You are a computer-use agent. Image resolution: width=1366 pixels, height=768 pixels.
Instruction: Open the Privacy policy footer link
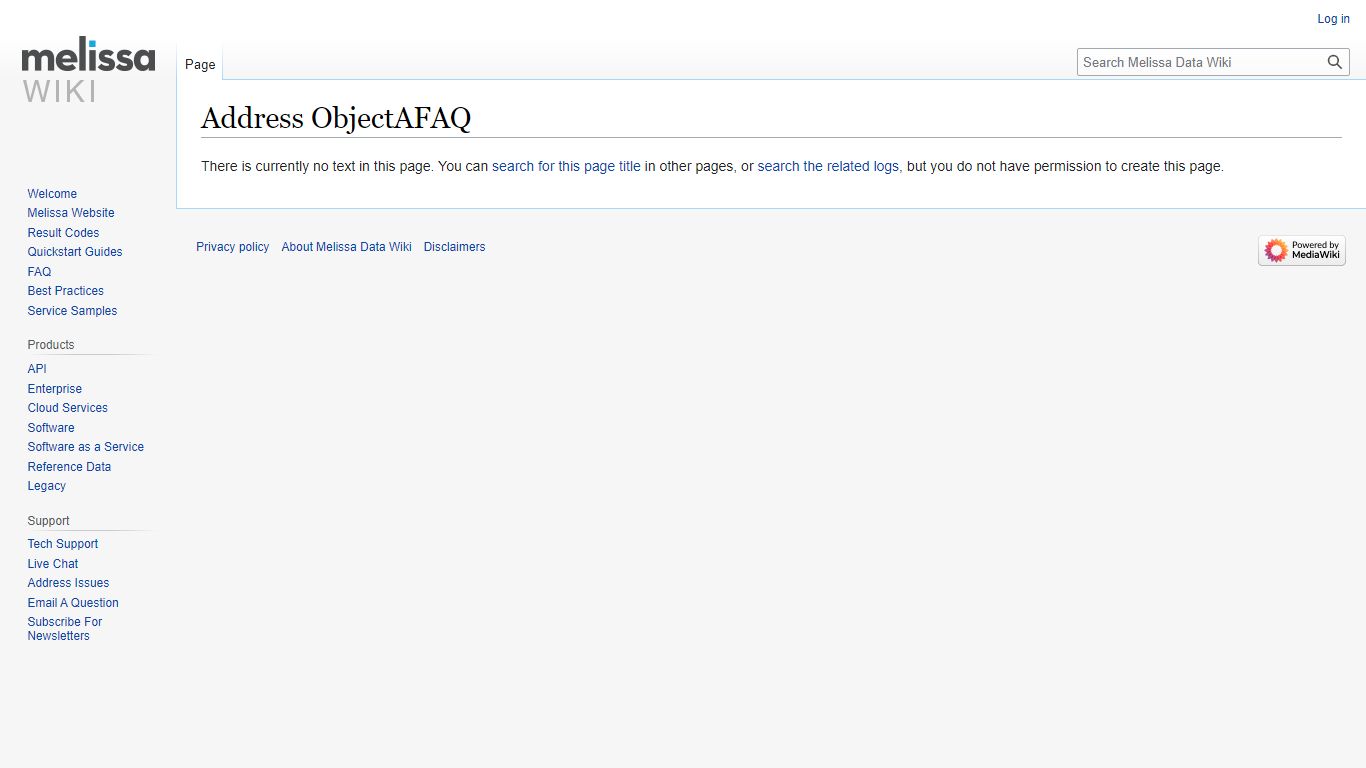tap(232, 247)
